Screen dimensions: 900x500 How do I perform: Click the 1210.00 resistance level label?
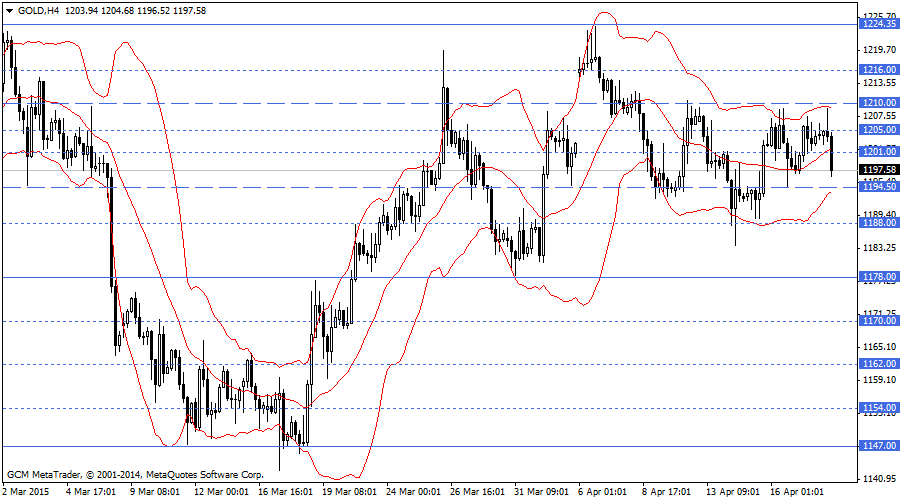click(878, 102)
